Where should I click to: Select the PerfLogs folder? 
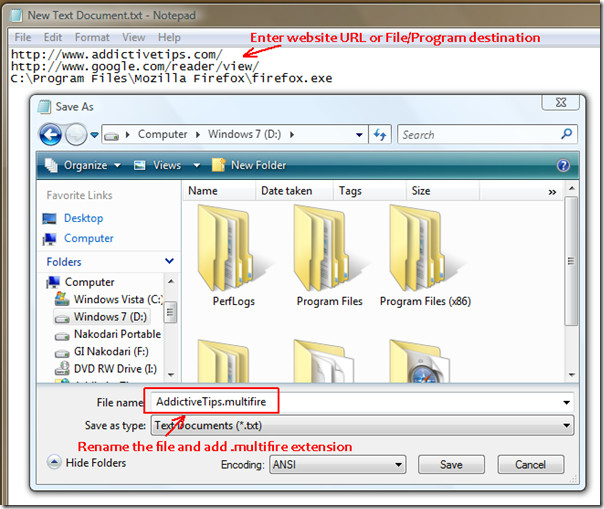pyautogui.click(x=233, y=256)
